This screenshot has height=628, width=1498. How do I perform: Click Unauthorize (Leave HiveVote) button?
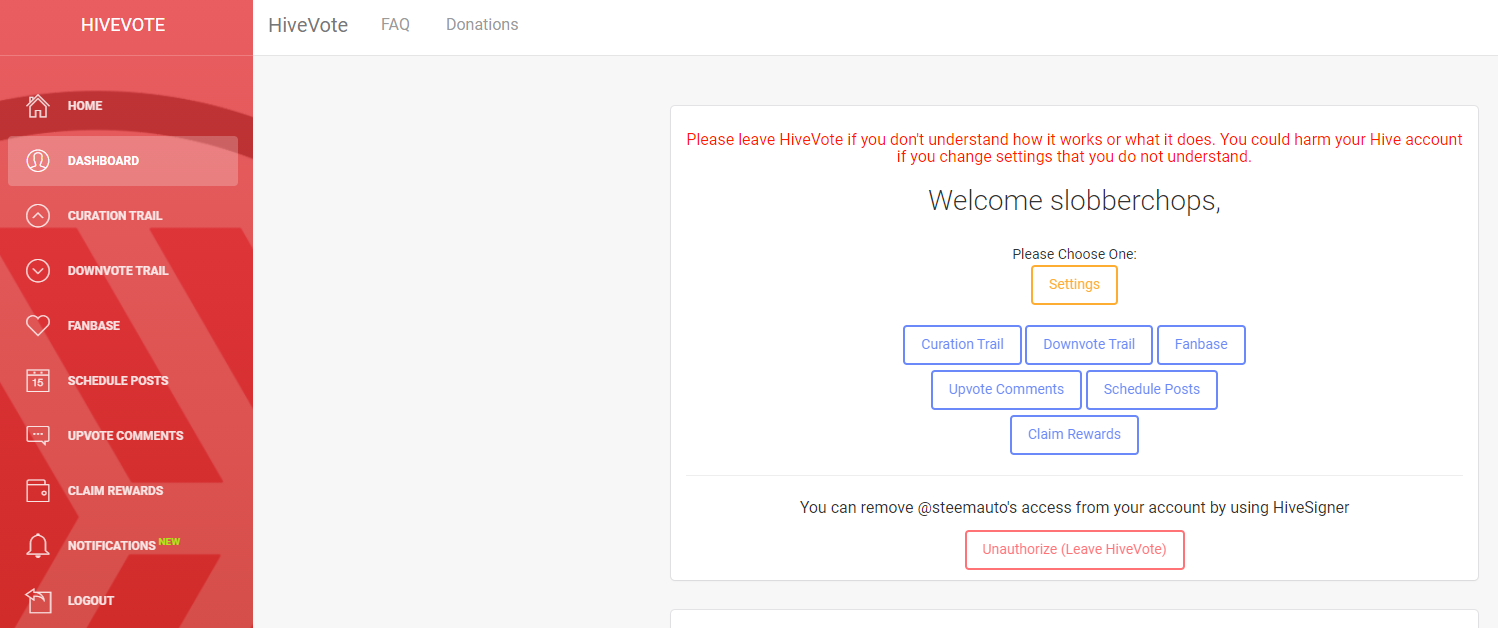pos(1074,550)
